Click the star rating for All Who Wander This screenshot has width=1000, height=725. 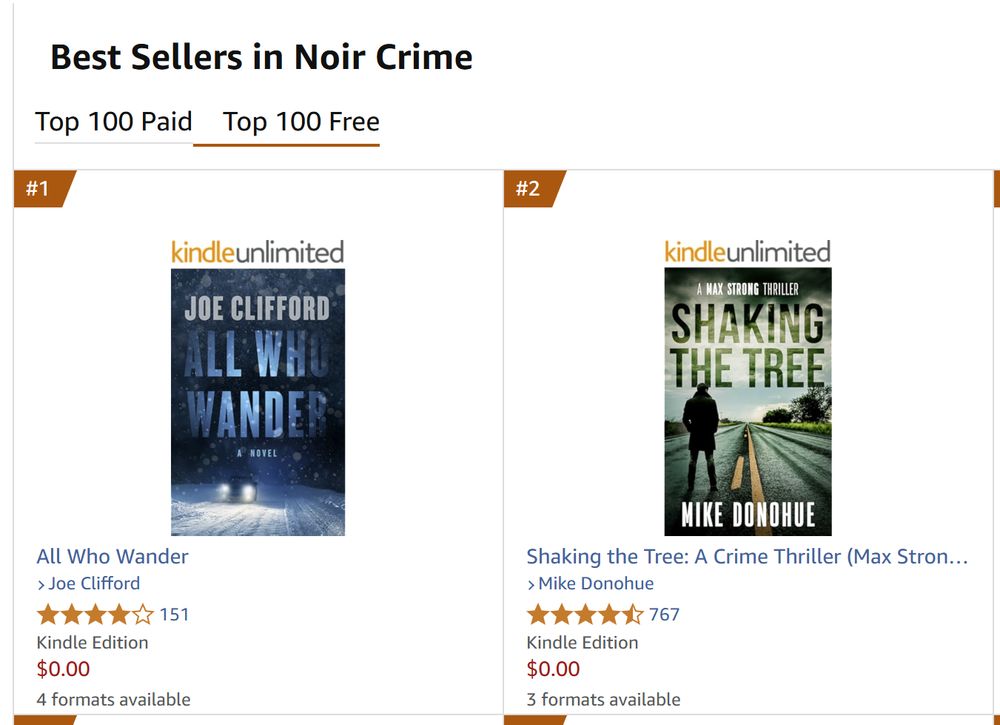(95, 615)
